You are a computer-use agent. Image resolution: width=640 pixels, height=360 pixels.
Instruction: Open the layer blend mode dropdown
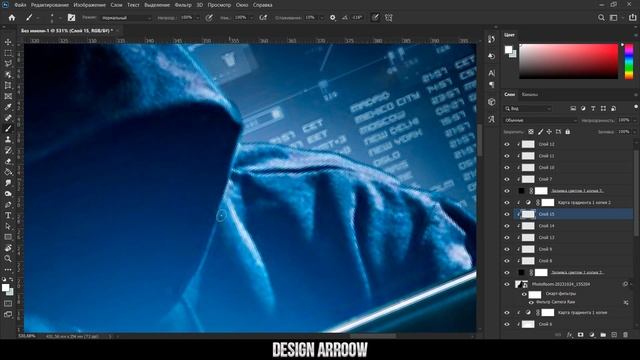540,120
